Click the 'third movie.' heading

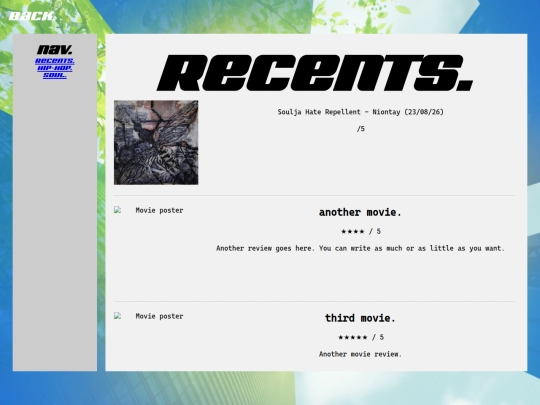tap(360, 318)
